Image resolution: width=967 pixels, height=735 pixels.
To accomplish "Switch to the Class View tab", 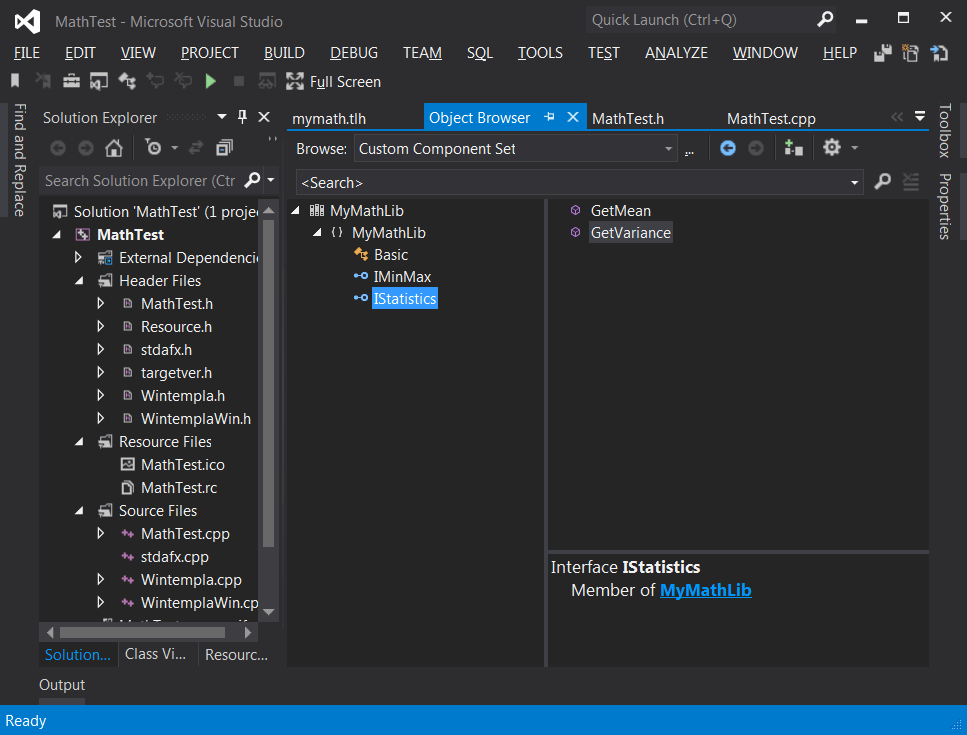I will point(155,654).
